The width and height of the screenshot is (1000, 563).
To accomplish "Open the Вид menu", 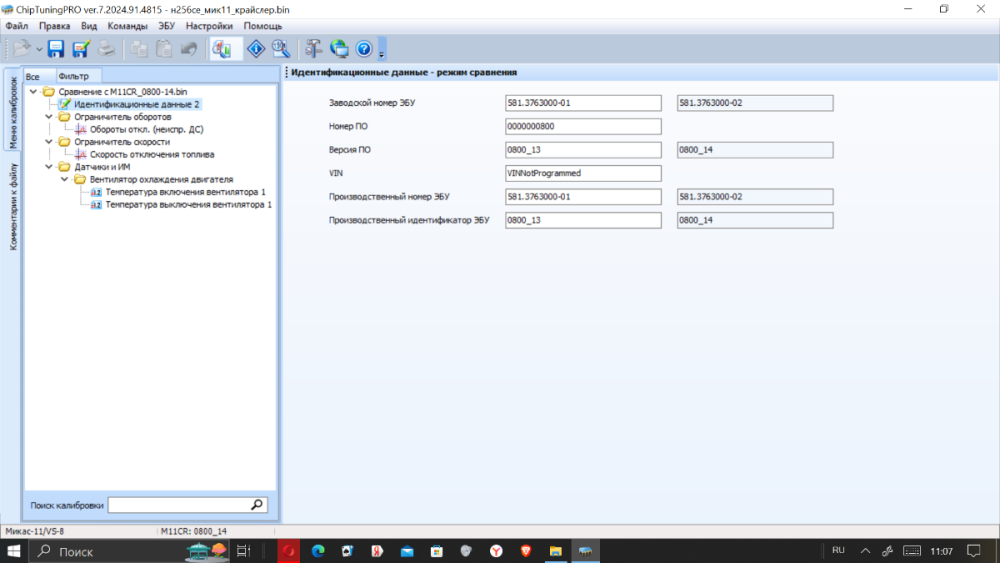I will 89,26.
